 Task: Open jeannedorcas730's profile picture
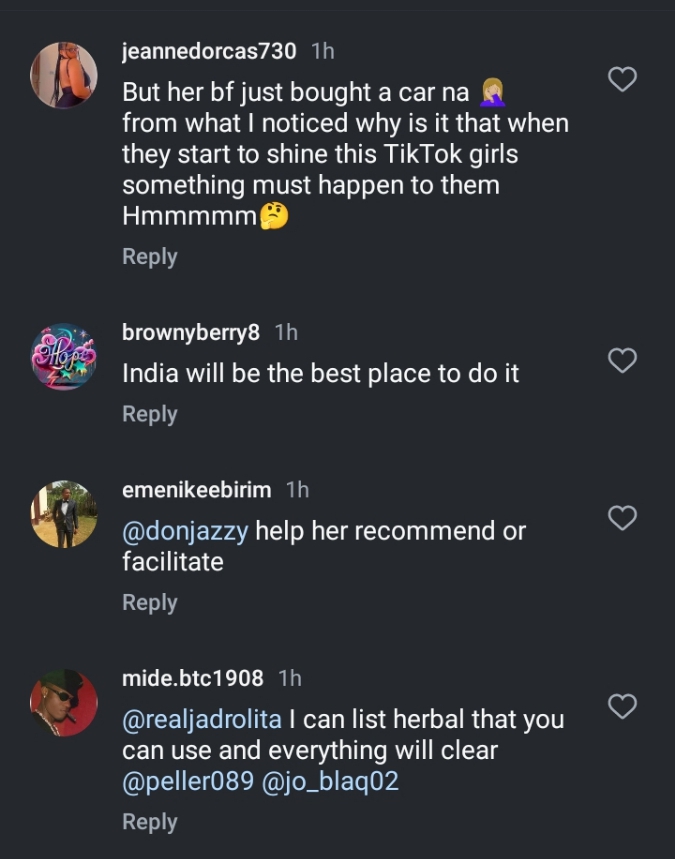tap(64, 75)
